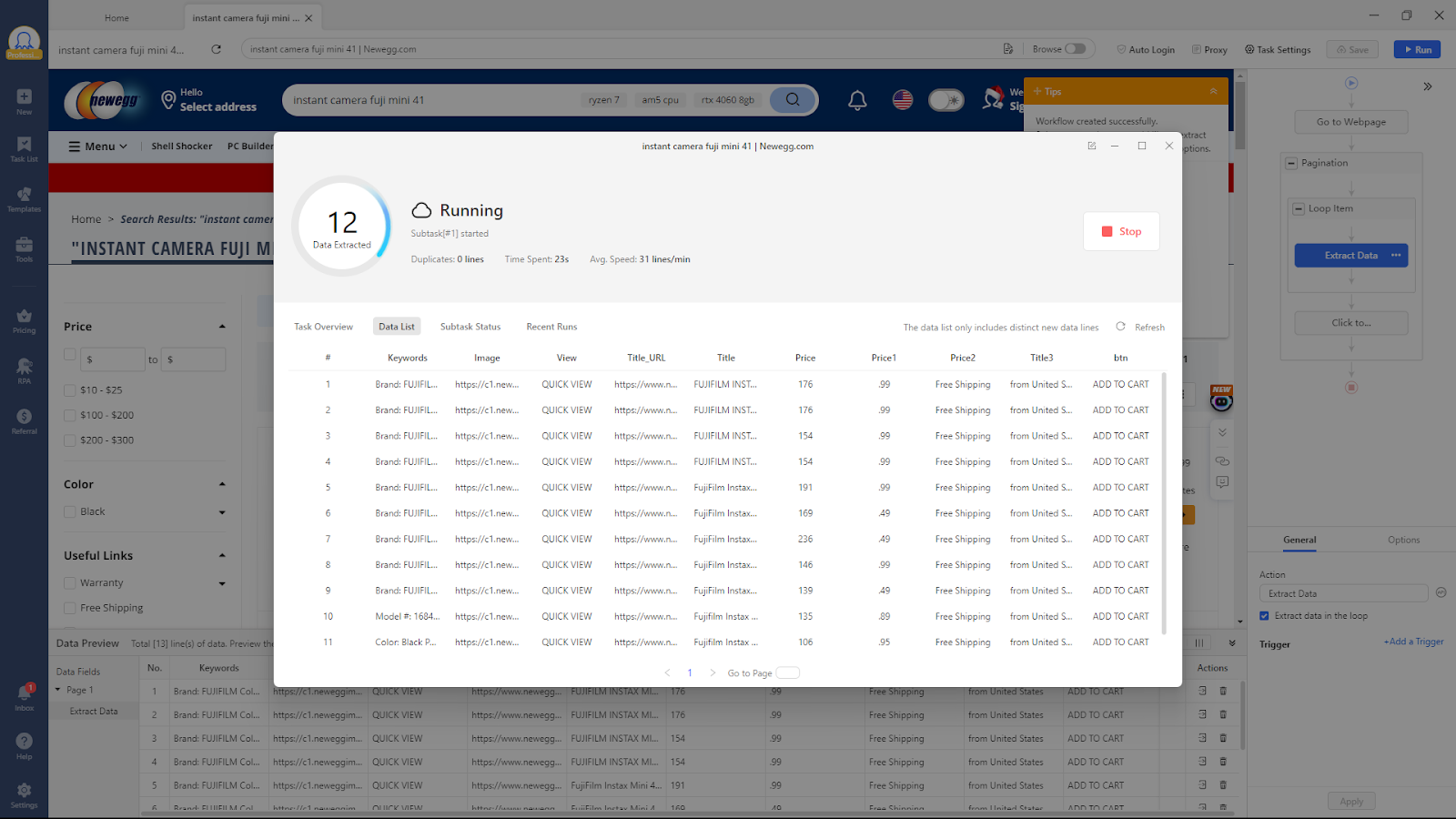Screen dimensions: 1456x819
Task: Check the Free Shipping filter checkbox
Action: (69, 607)
